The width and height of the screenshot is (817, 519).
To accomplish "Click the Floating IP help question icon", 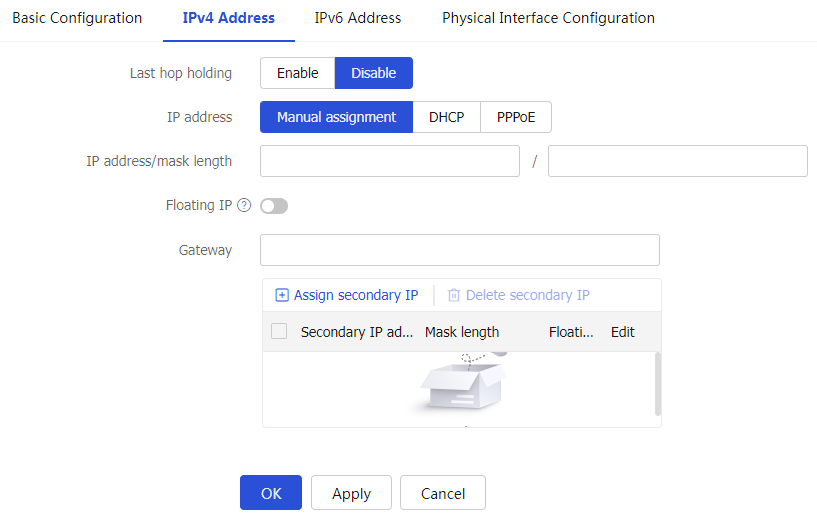I will (244, 206).
